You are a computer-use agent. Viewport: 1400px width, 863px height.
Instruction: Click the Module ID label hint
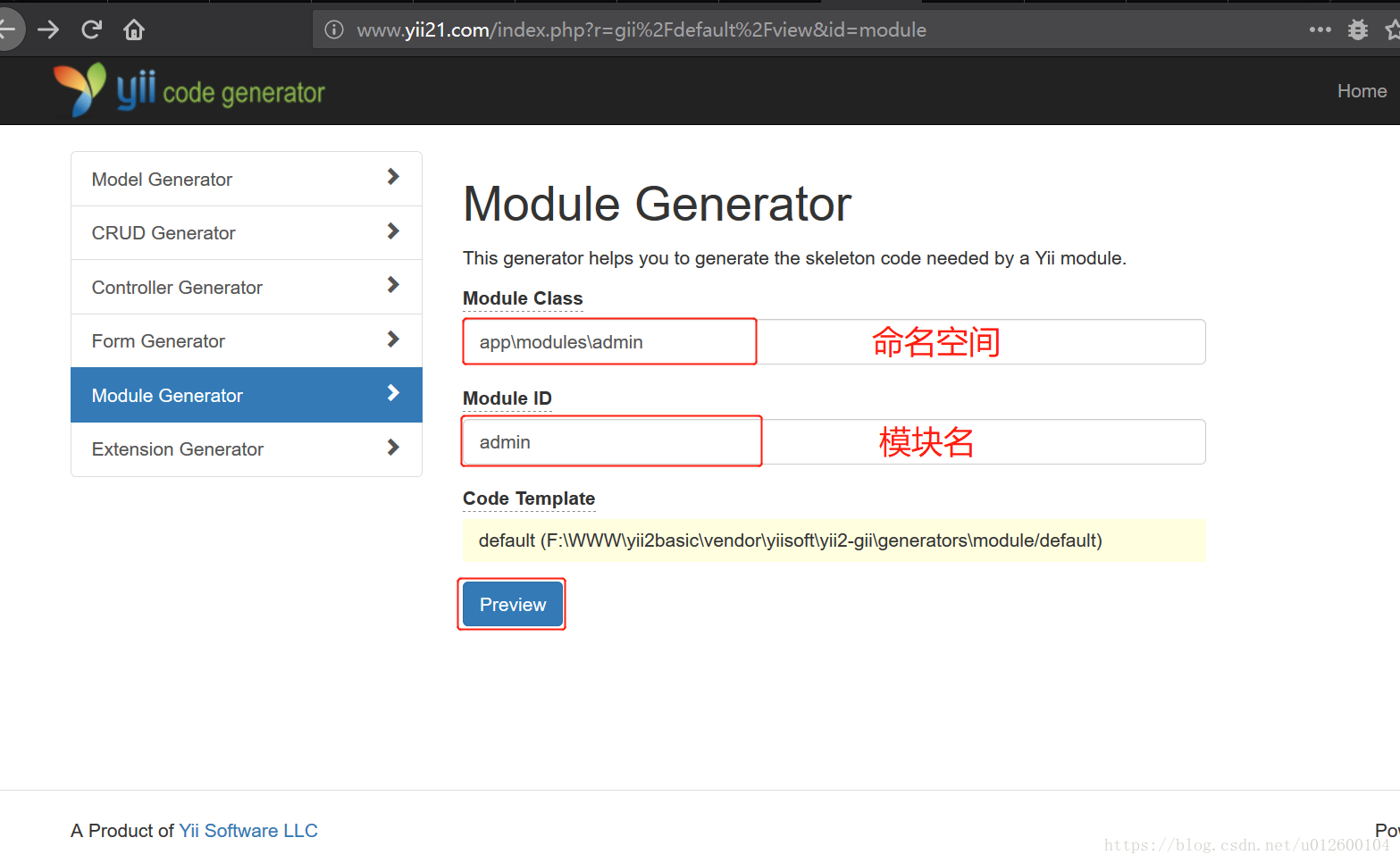(507, 398)
